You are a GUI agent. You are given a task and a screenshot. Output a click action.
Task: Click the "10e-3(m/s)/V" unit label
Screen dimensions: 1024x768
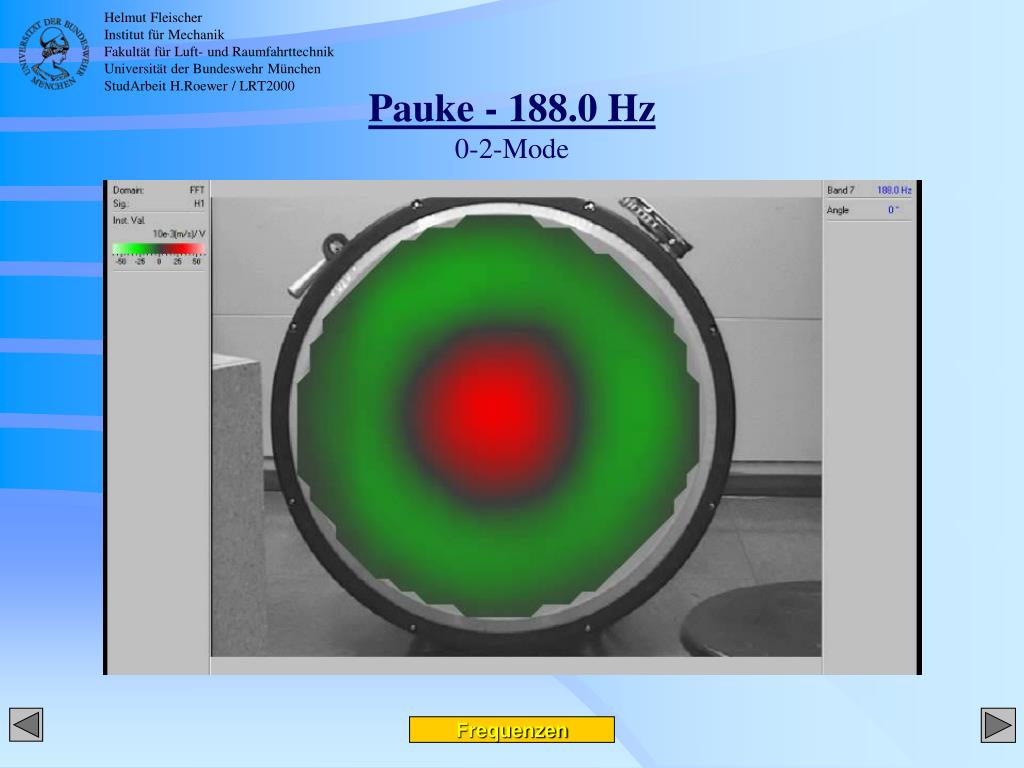click(x=179, y=234)
